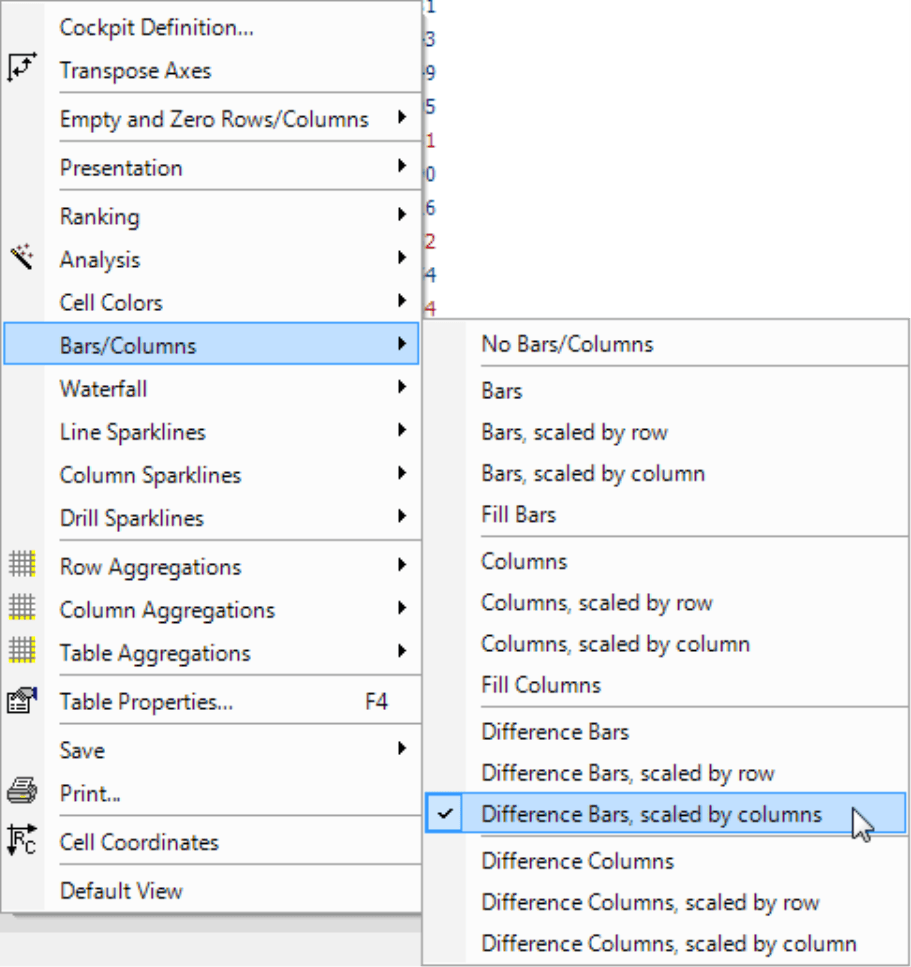Expand the Presentation submenu arrow
Image resolution: width=911 pixels, height=967 pixels.
coord(402,166)
